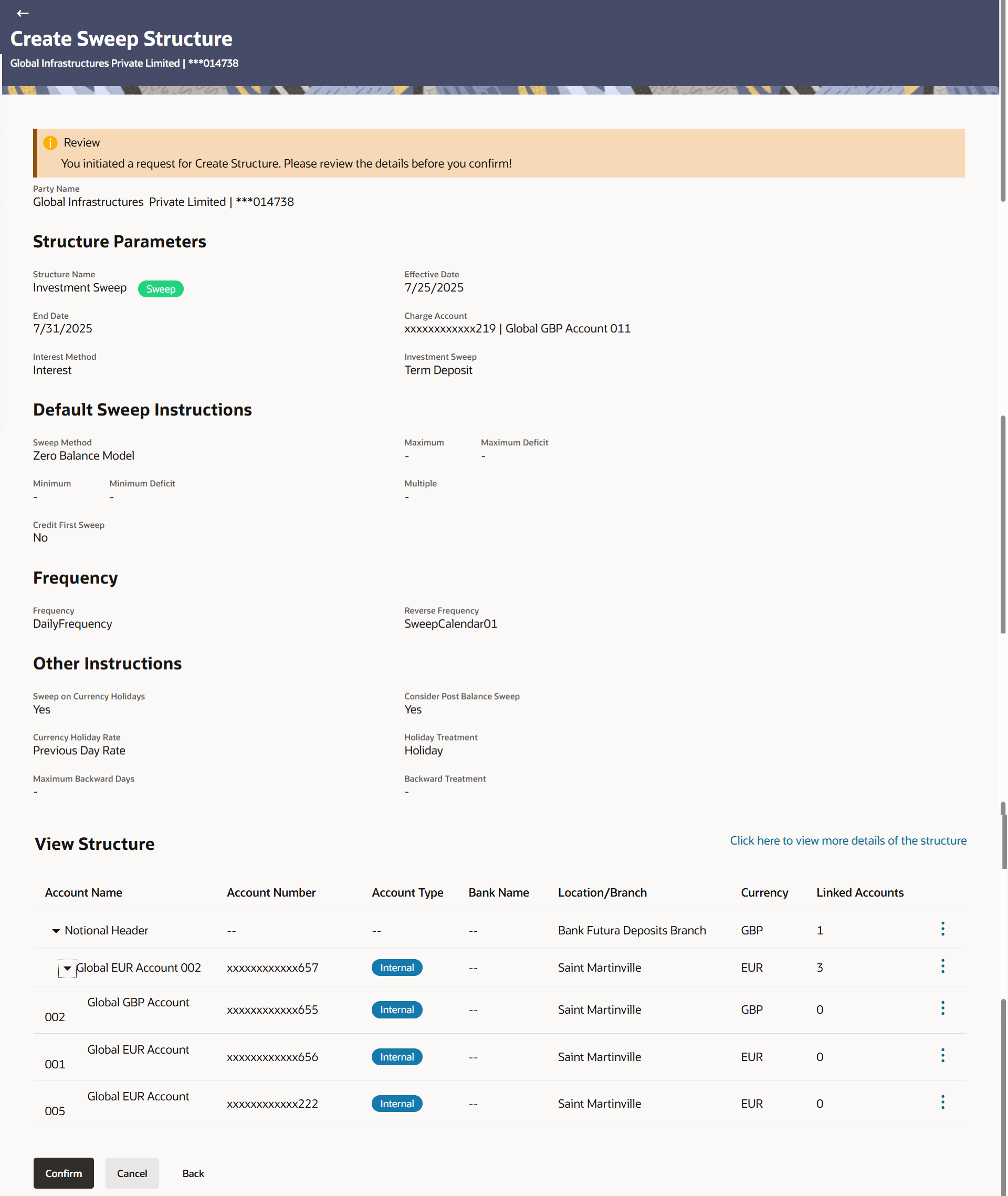This screenshot has height=1196, width=1008.
Task: Open kebab menu for Global GBP Account 002
Action: click(x=942, y=1008)
